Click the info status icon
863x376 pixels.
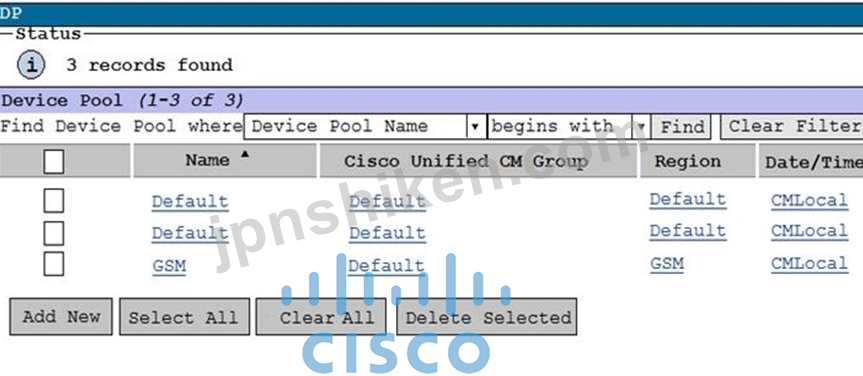pyautogui.click(x=31, y=66)
